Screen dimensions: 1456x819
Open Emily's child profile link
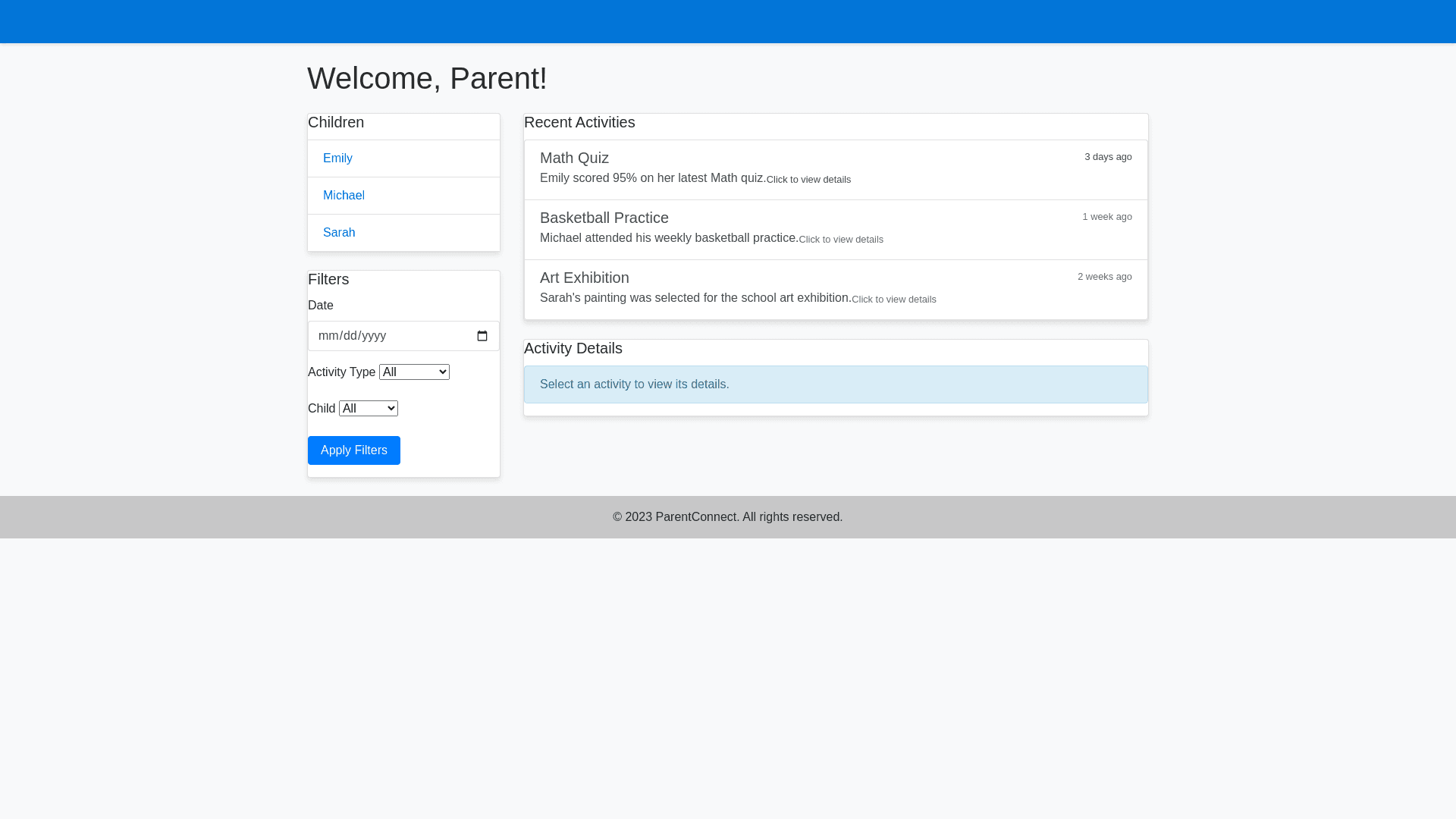[x=337, y=158]
